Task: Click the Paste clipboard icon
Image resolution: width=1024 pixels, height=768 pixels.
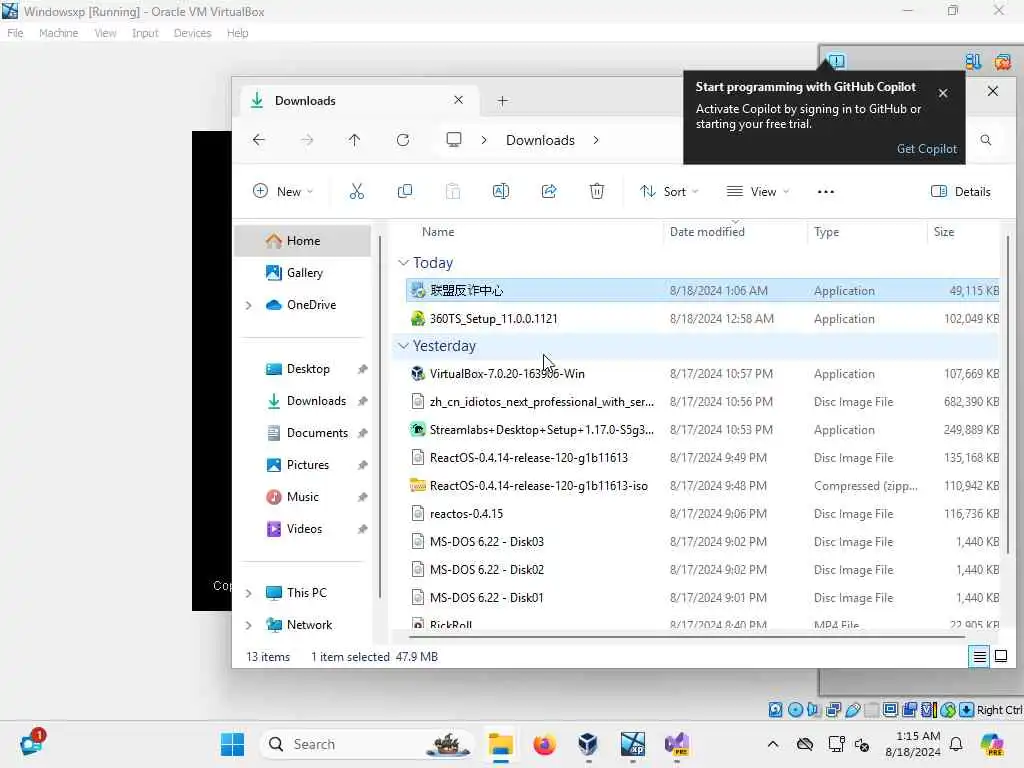Action: point(453,191)
